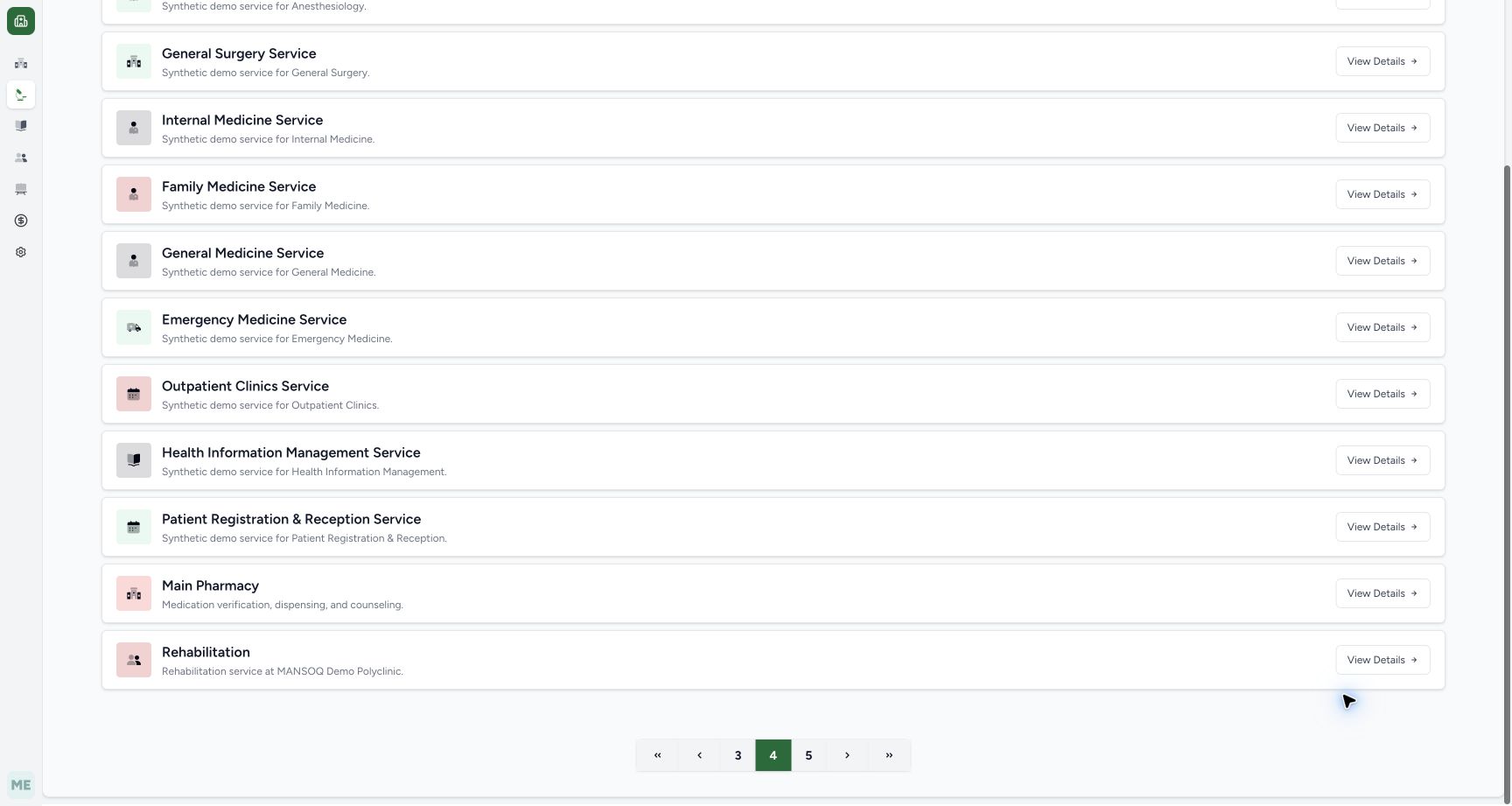The width and height of the screenshot is (1512, 806).
Task: Go to page 5
Action: (808, 755)
